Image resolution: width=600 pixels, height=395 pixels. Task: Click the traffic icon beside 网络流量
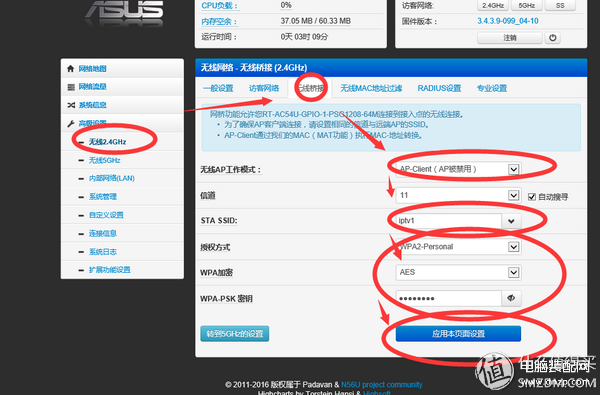[x=71, y=87]
